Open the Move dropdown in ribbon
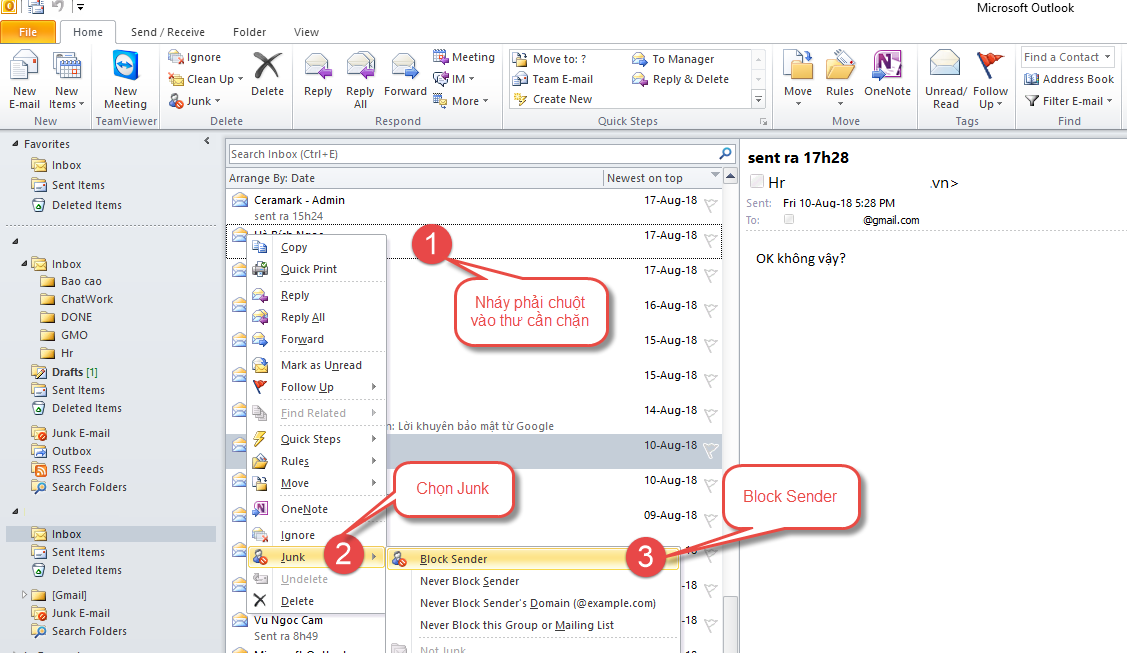Image resolution: width=1127 pixels, height=653 pixels. click(x=798, y=80)
